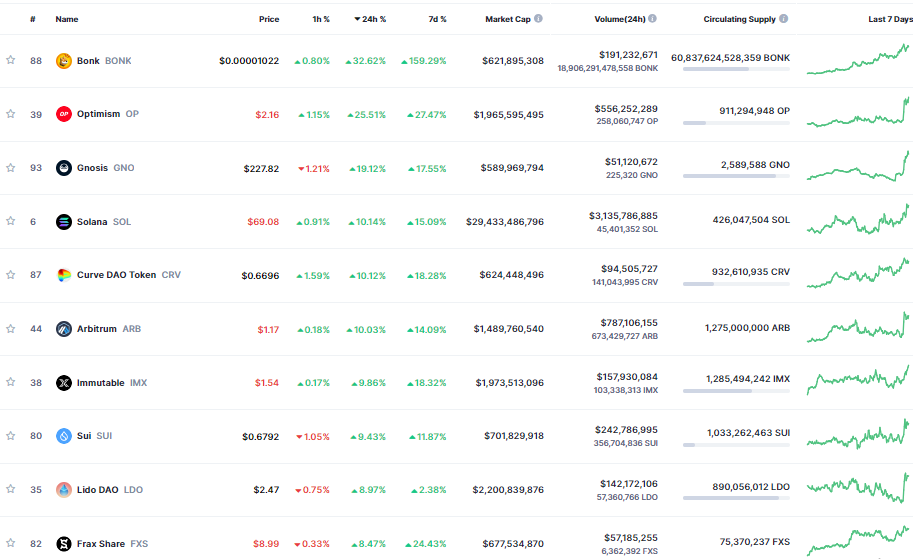Click Gnosis circulating supply progress bar
The image size is (919, 559).
click(736, 176)
